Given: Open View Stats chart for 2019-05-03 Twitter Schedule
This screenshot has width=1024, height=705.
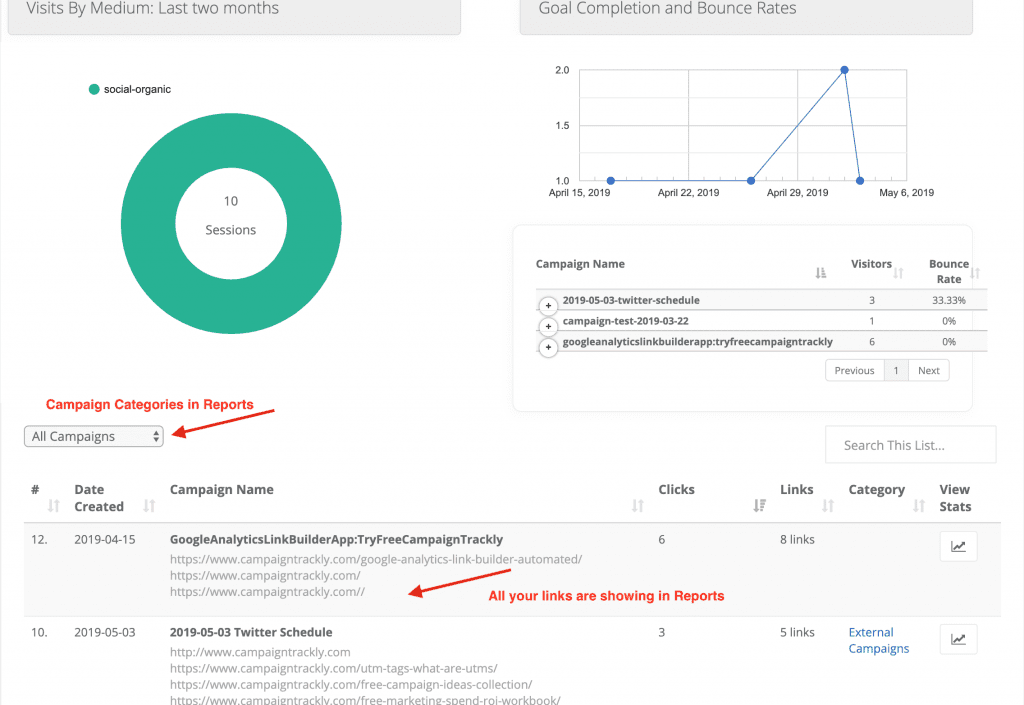Looking at the screenshot, I should 958,639.
